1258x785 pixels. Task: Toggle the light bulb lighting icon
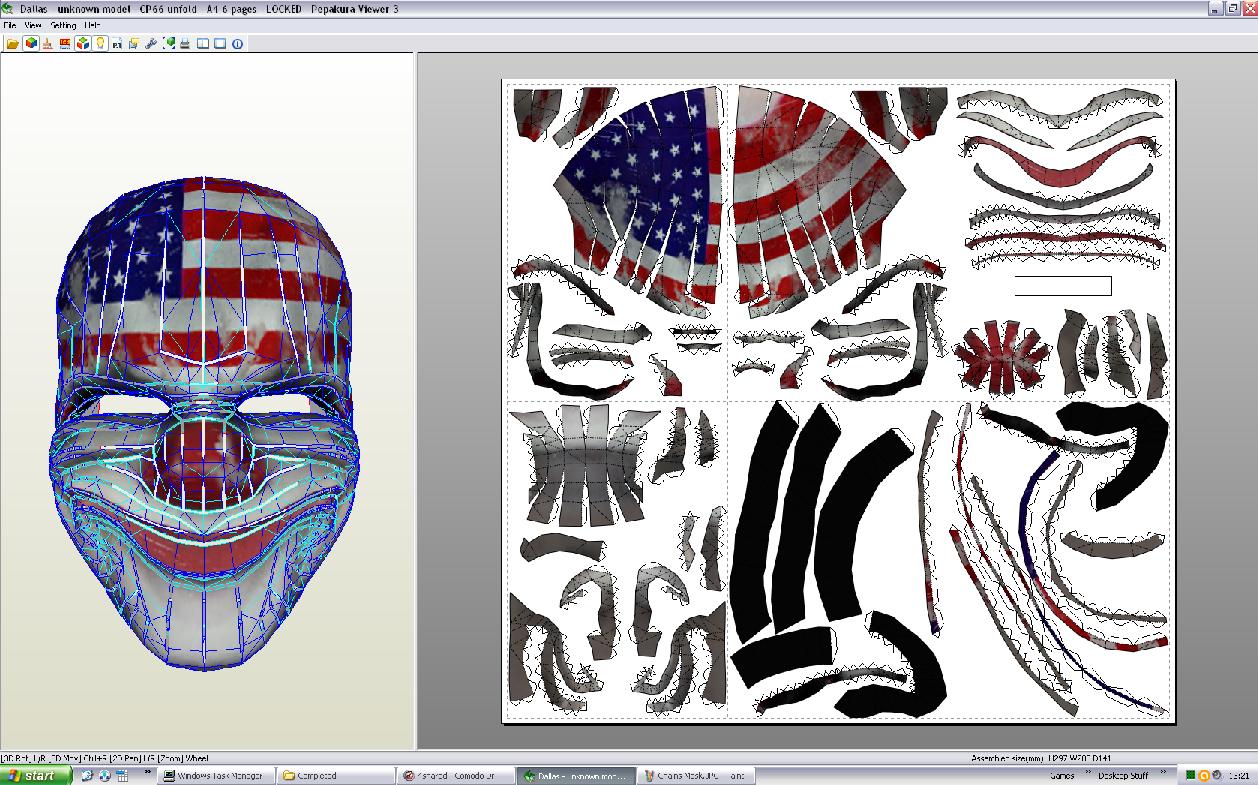100,44
